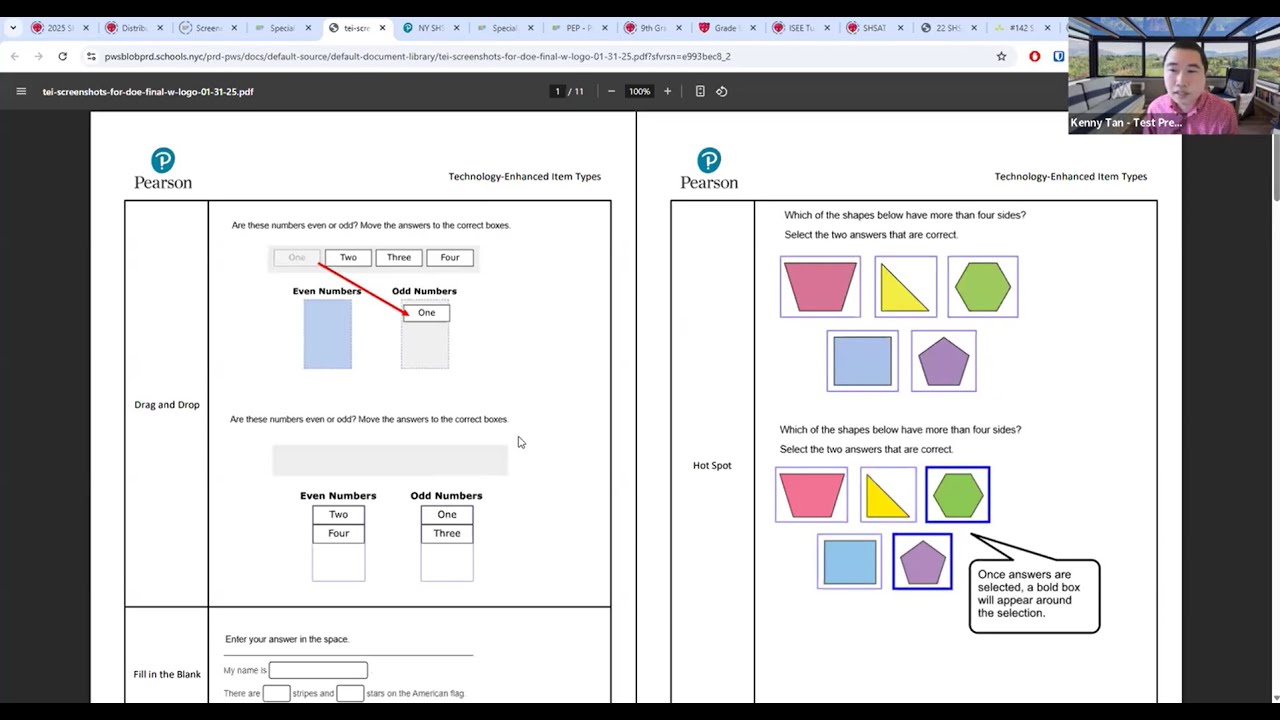
Task: Reload the current page
Action: (x=63, y=56)
